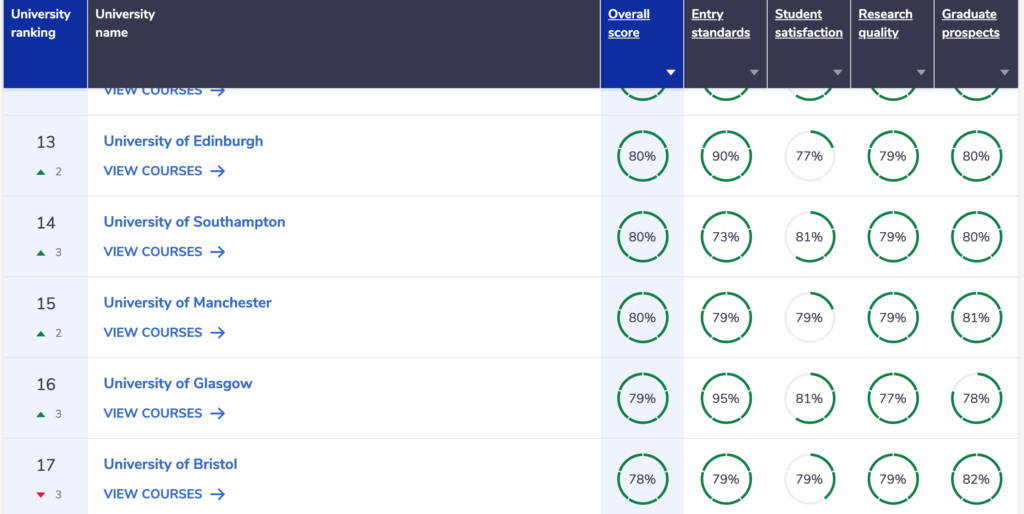Image resolution: width=1024 pixels, height=514 pixels.
Task: Expand the Student satisfaction sort arrow
Action: (x=837, y=72)
